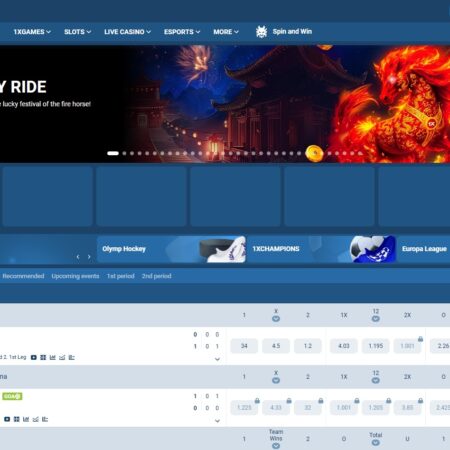
Task: Open the 1XGAMES dropdown menu
Action: [x=32, y=32]
